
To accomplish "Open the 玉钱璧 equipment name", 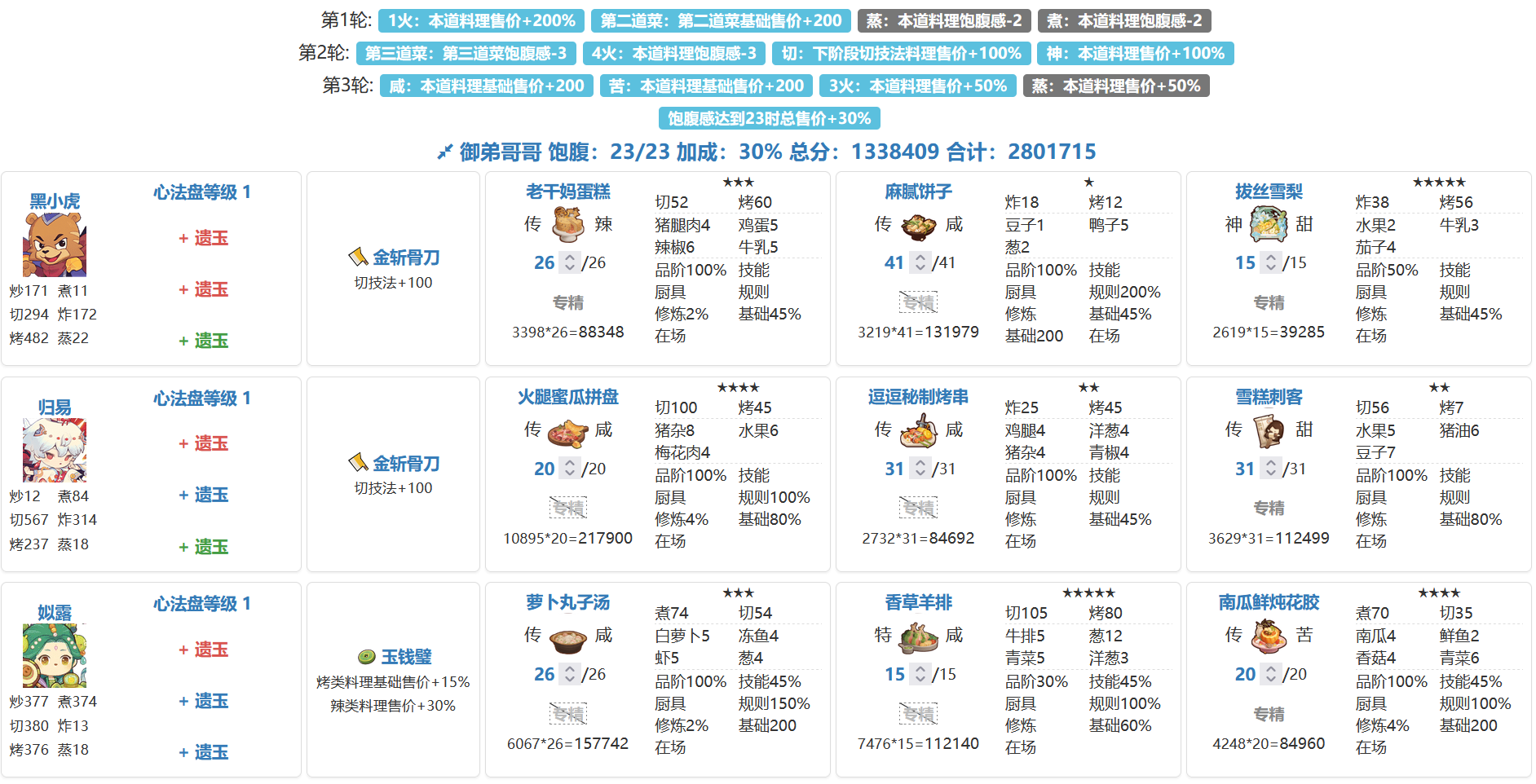I will point(406,657).
